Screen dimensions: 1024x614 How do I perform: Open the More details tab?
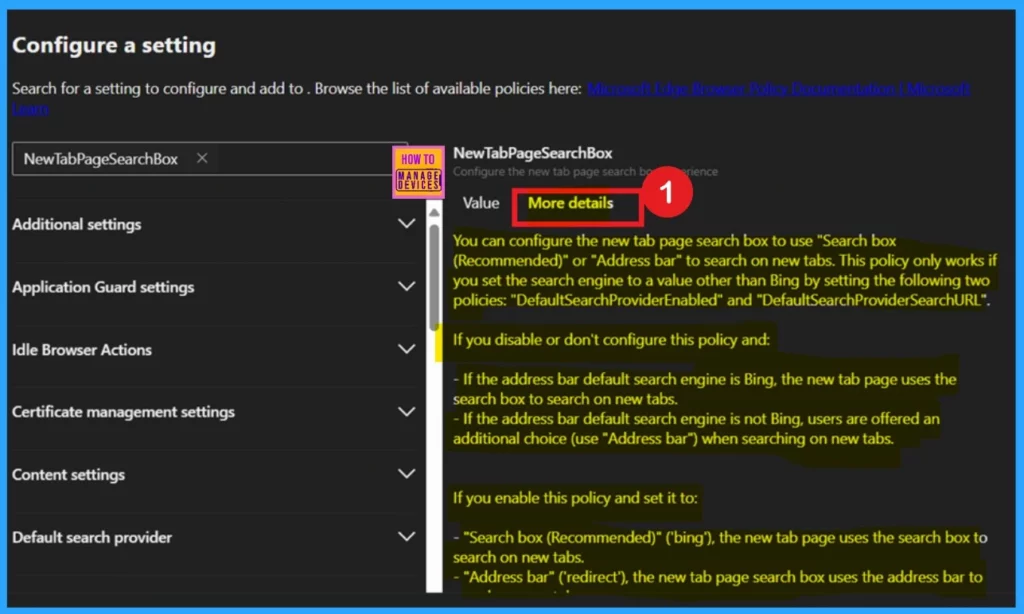coord(570,203)
